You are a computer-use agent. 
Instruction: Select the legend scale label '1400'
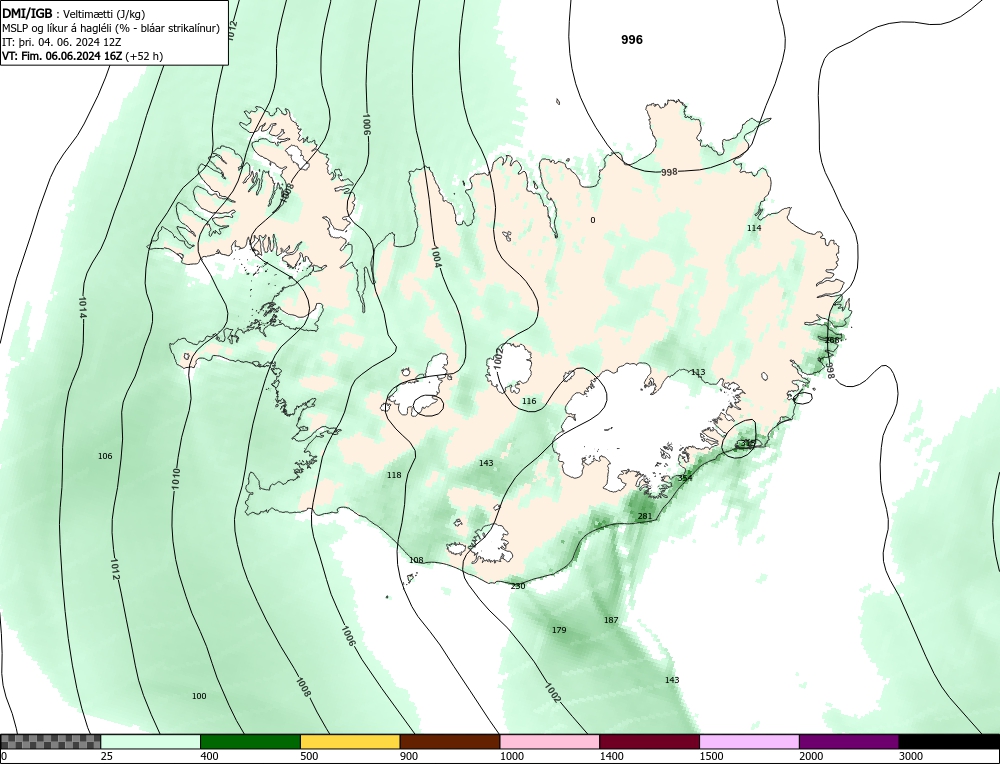[611, 757]
